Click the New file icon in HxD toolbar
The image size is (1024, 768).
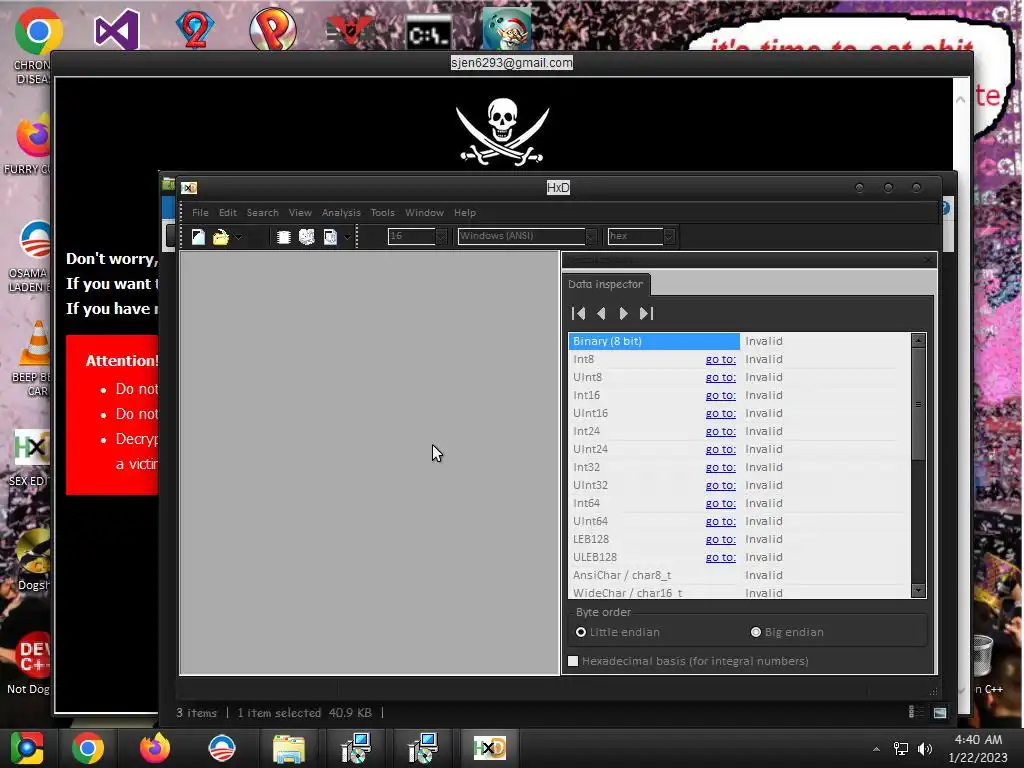click(198, 236)
